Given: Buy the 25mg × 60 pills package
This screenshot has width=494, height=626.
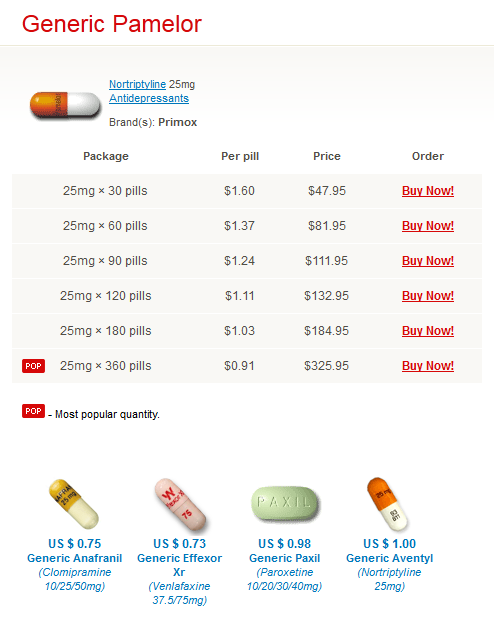Looking at the screenshot, I should click(428, 226).
